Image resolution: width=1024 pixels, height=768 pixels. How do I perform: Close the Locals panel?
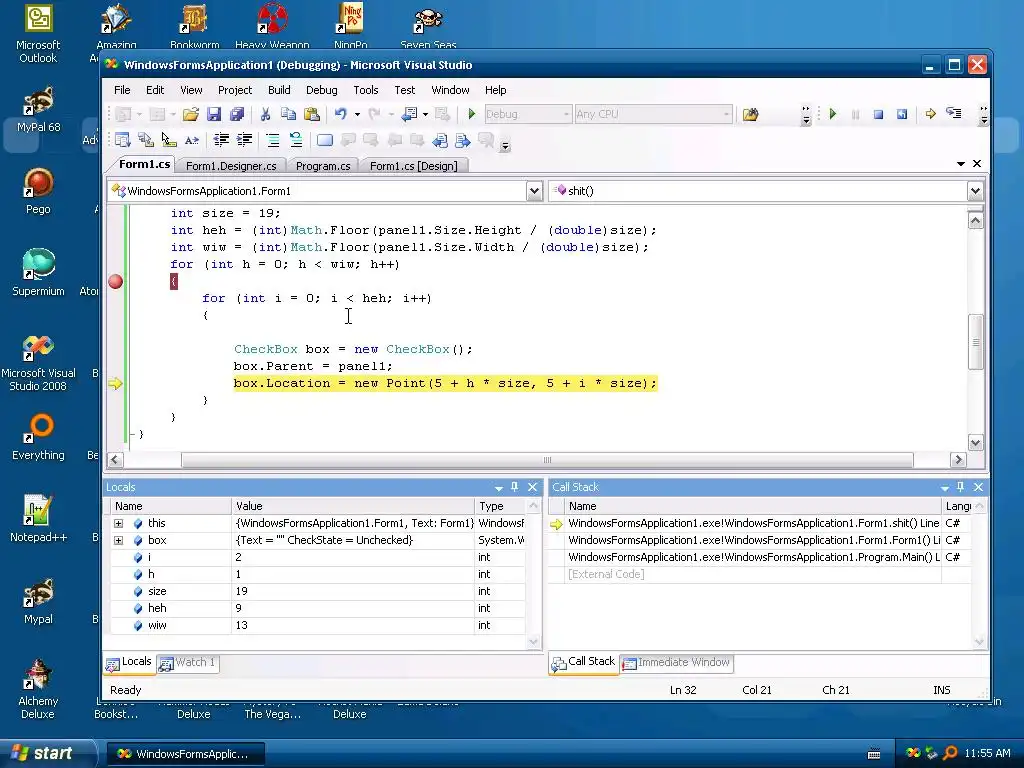point(532,487)
